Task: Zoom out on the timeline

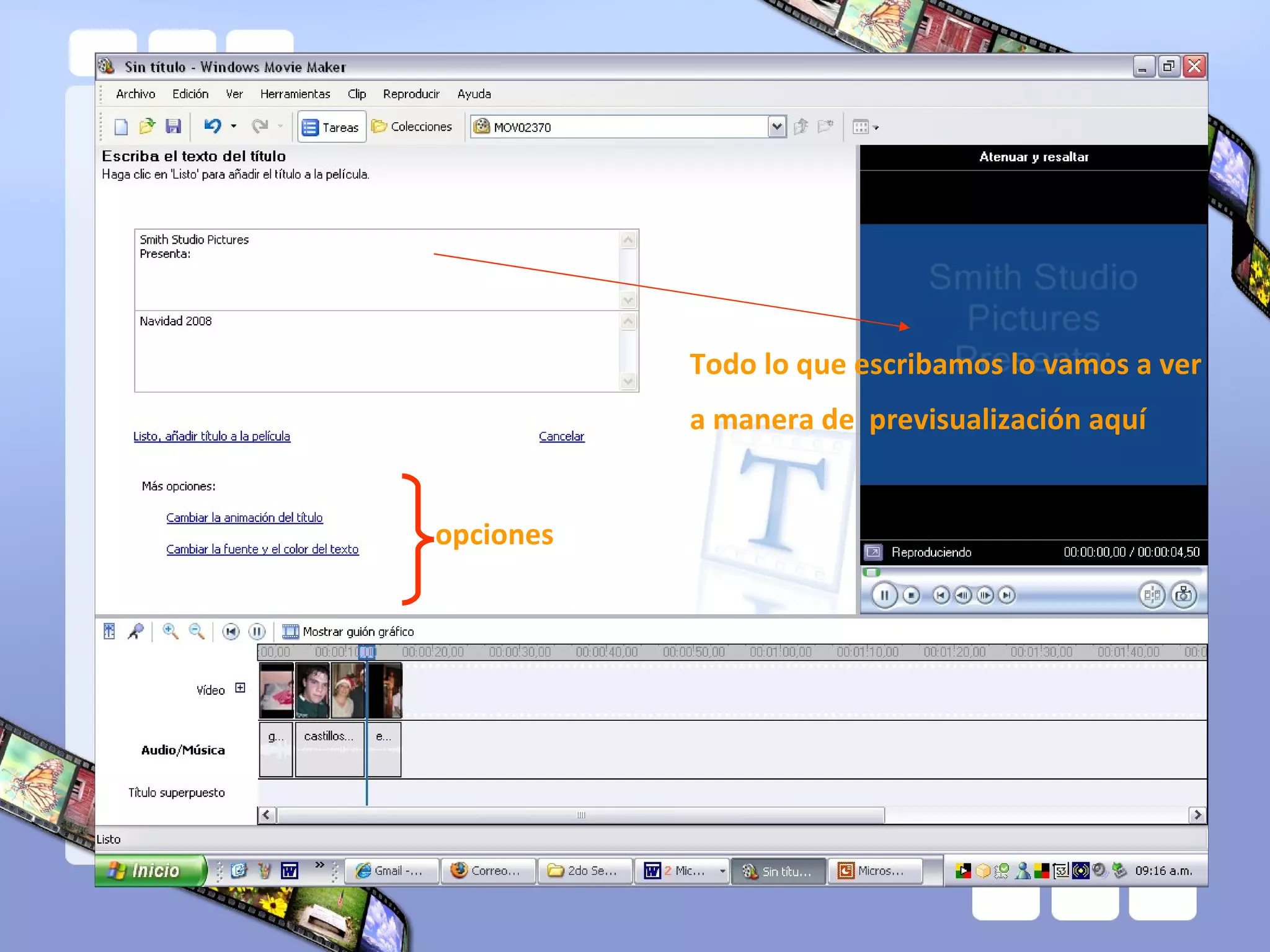Action: click(x=197, y=632)
